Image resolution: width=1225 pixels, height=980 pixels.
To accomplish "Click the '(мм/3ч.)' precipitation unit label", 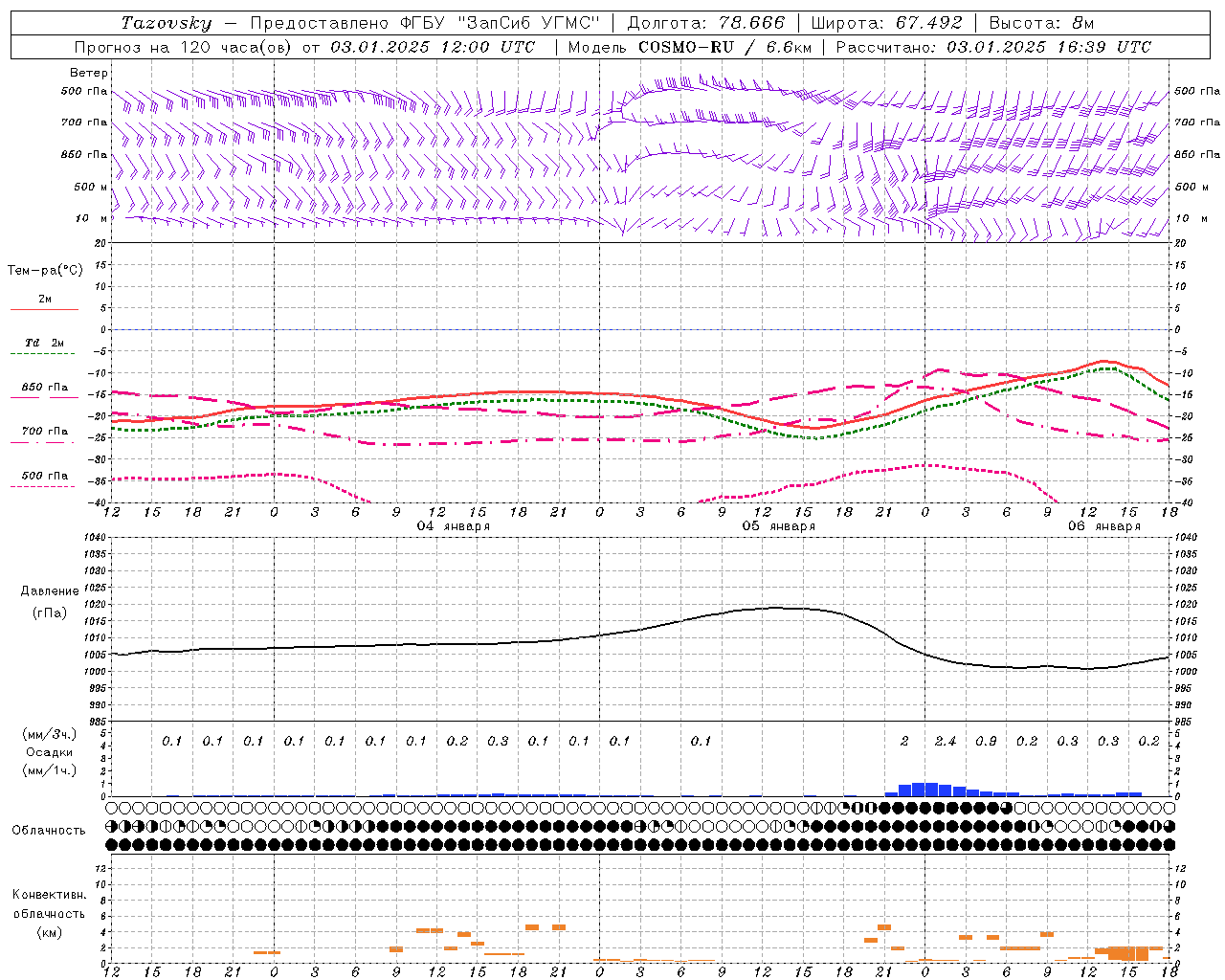I will pyautogui.click(x=49, y=734).
